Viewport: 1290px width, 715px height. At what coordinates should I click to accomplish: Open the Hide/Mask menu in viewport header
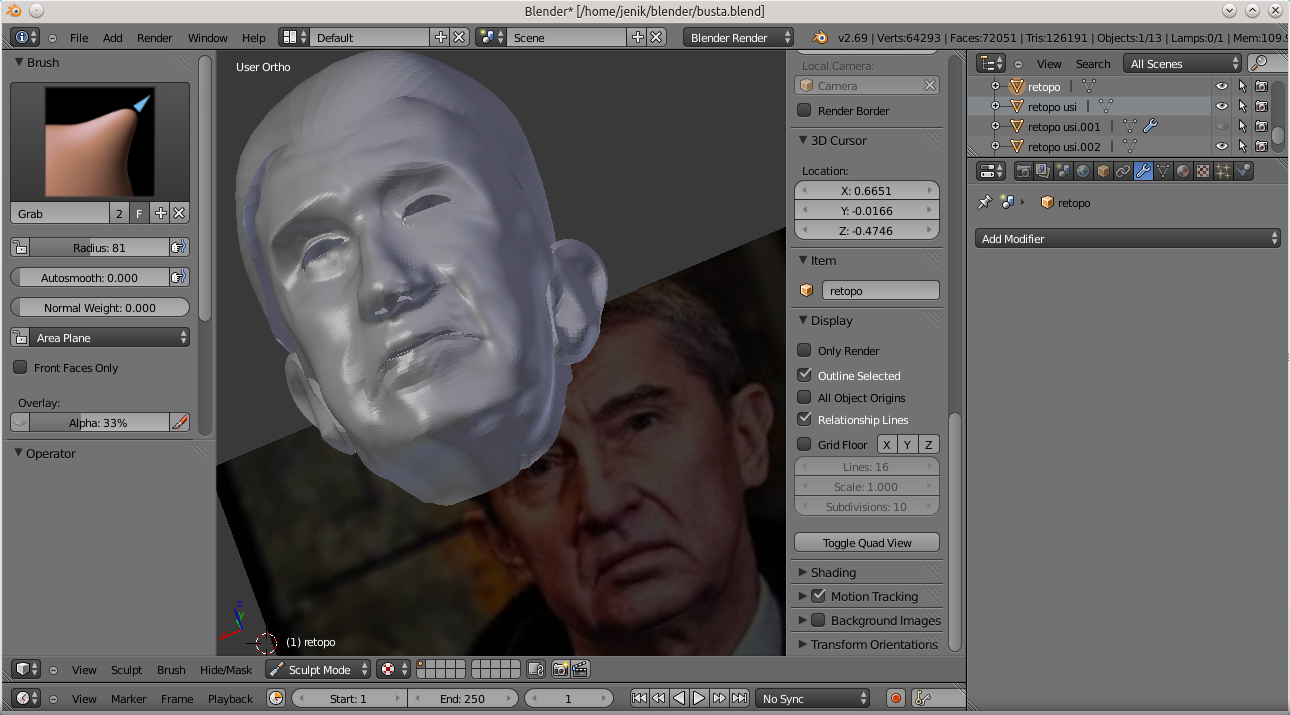226,670
